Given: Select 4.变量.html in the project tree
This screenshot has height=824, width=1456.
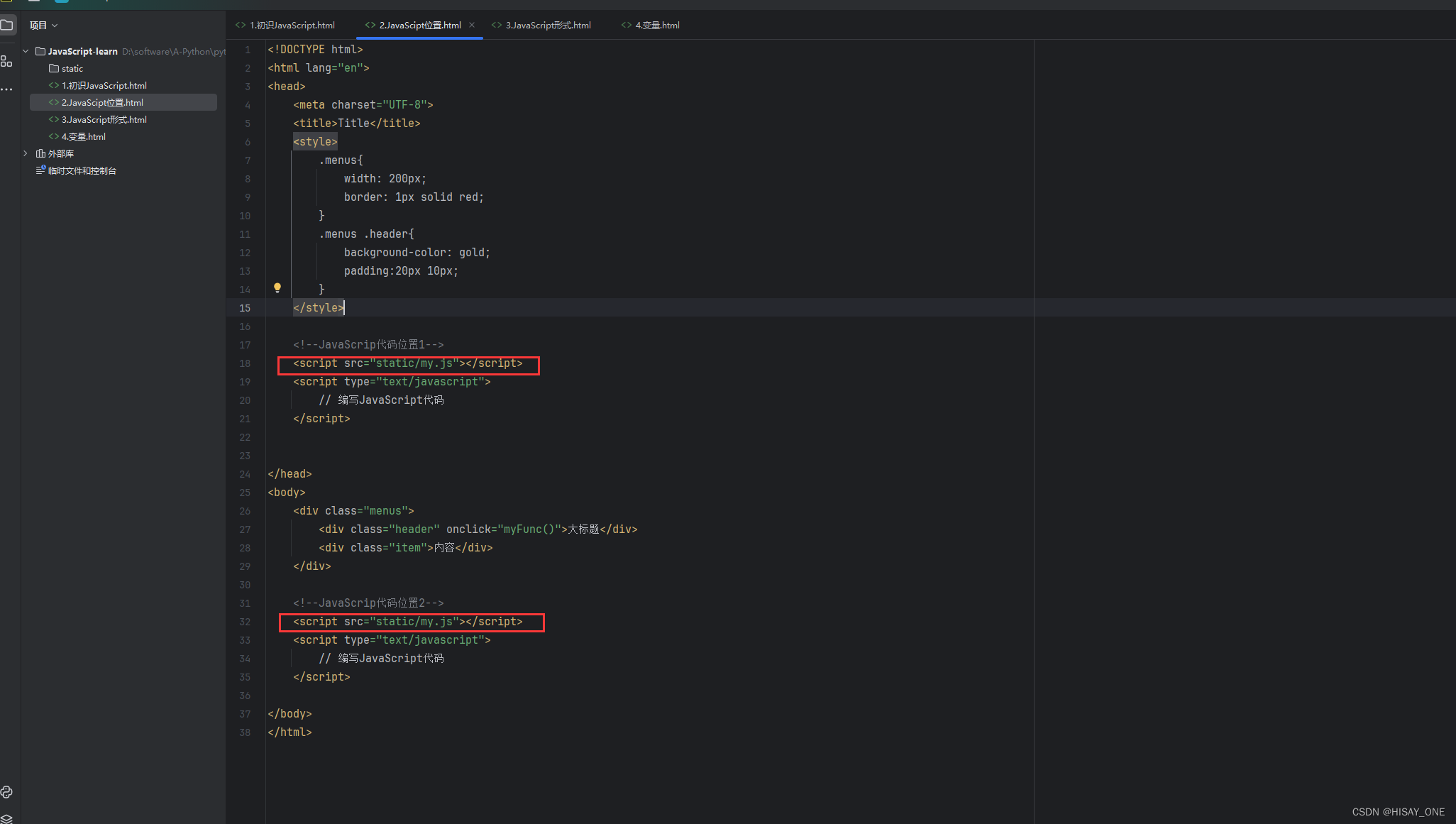Looking at the screenshot, I should (x=77, y=136).
